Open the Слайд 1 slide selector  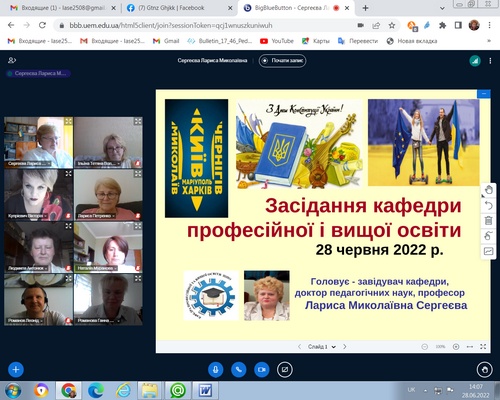tap(322, 346)
